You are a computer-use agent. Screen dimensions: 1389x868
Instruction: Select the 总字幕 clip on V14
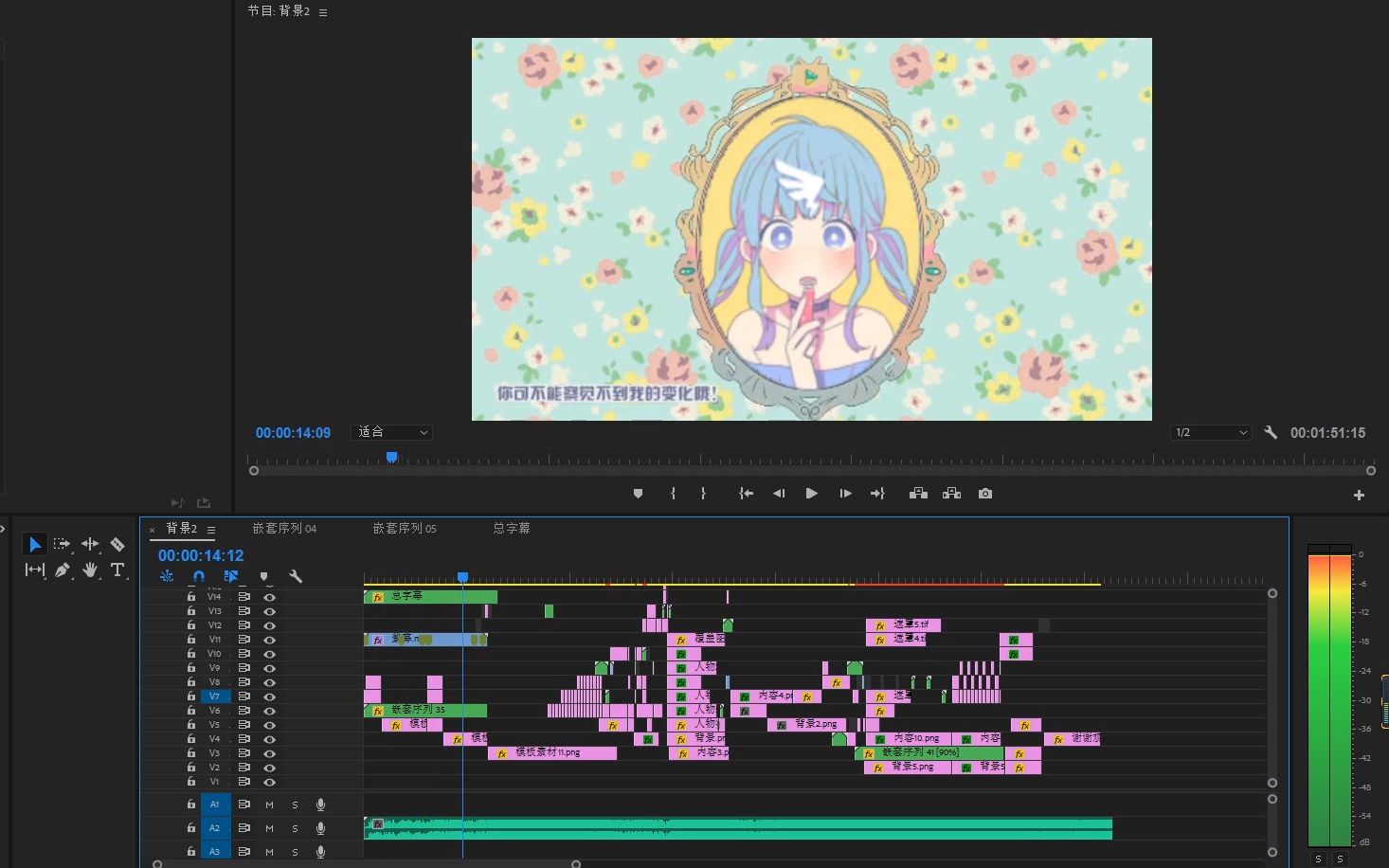[430, 597]
